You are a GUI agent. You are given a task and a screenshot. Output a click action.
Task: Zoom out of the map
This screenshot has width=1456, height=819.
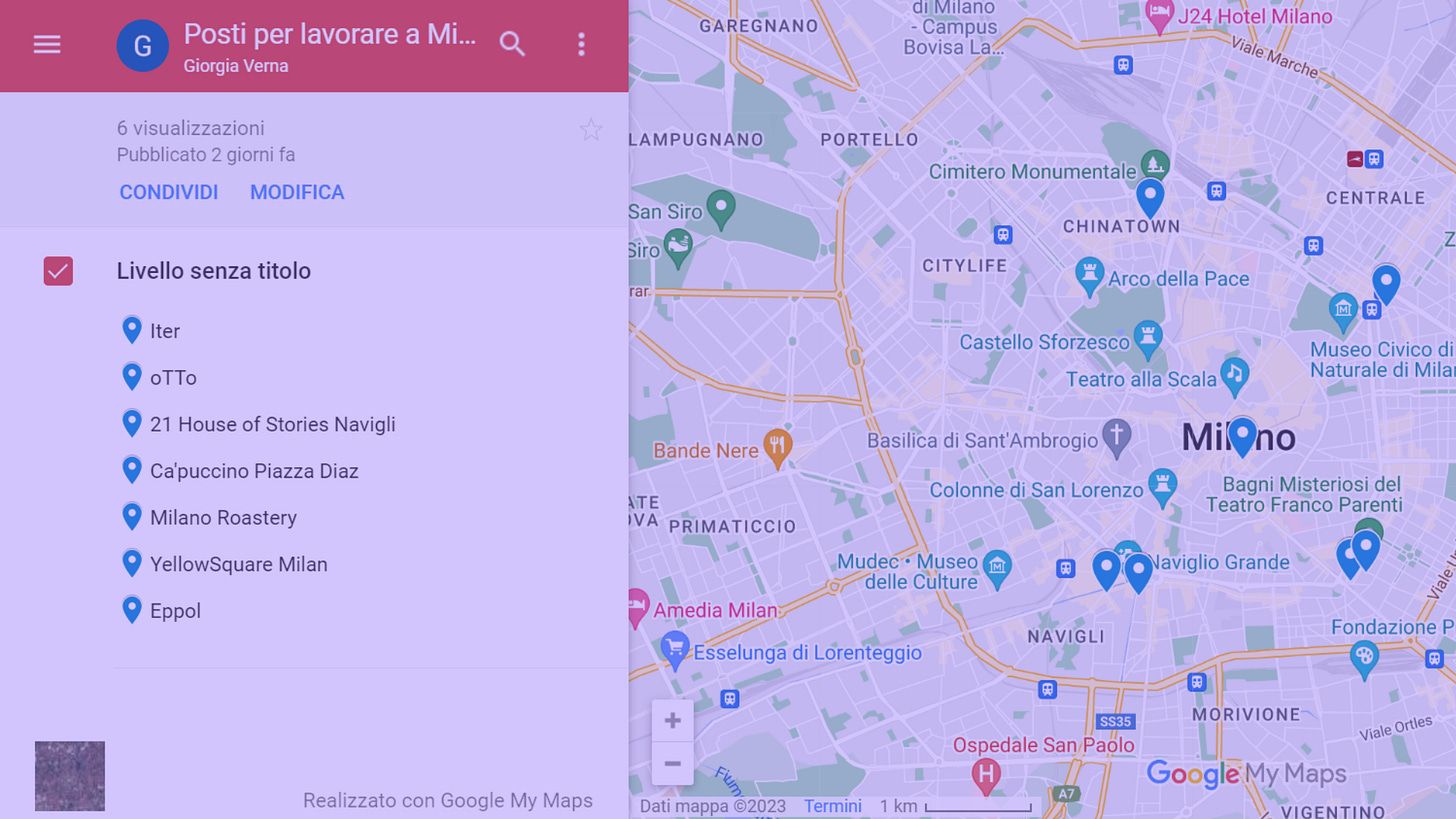673,764
